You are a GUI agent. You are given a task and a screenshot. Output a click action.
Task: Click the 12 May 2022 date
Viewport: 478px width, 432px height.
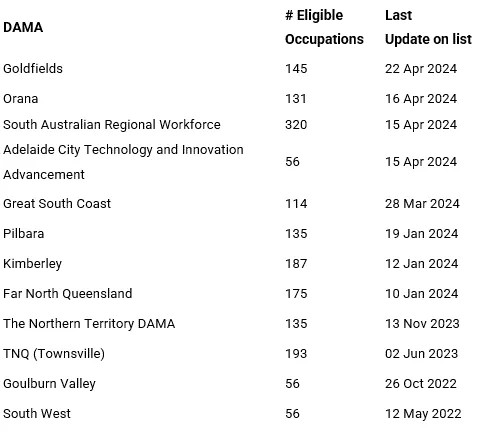(423, 414)
